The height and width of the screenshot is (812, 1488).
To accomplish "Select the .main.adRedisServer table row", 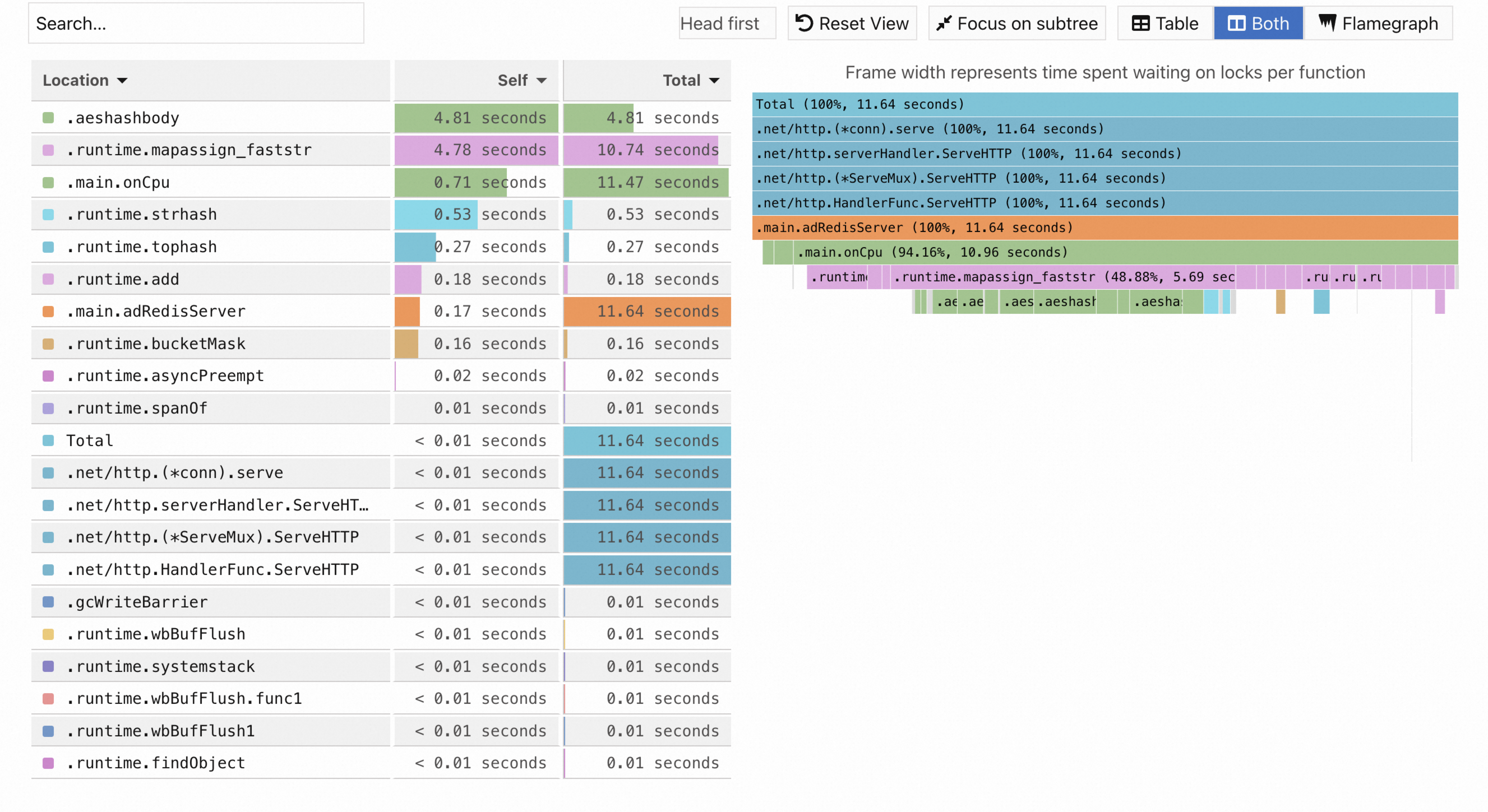I will [381, 311].
